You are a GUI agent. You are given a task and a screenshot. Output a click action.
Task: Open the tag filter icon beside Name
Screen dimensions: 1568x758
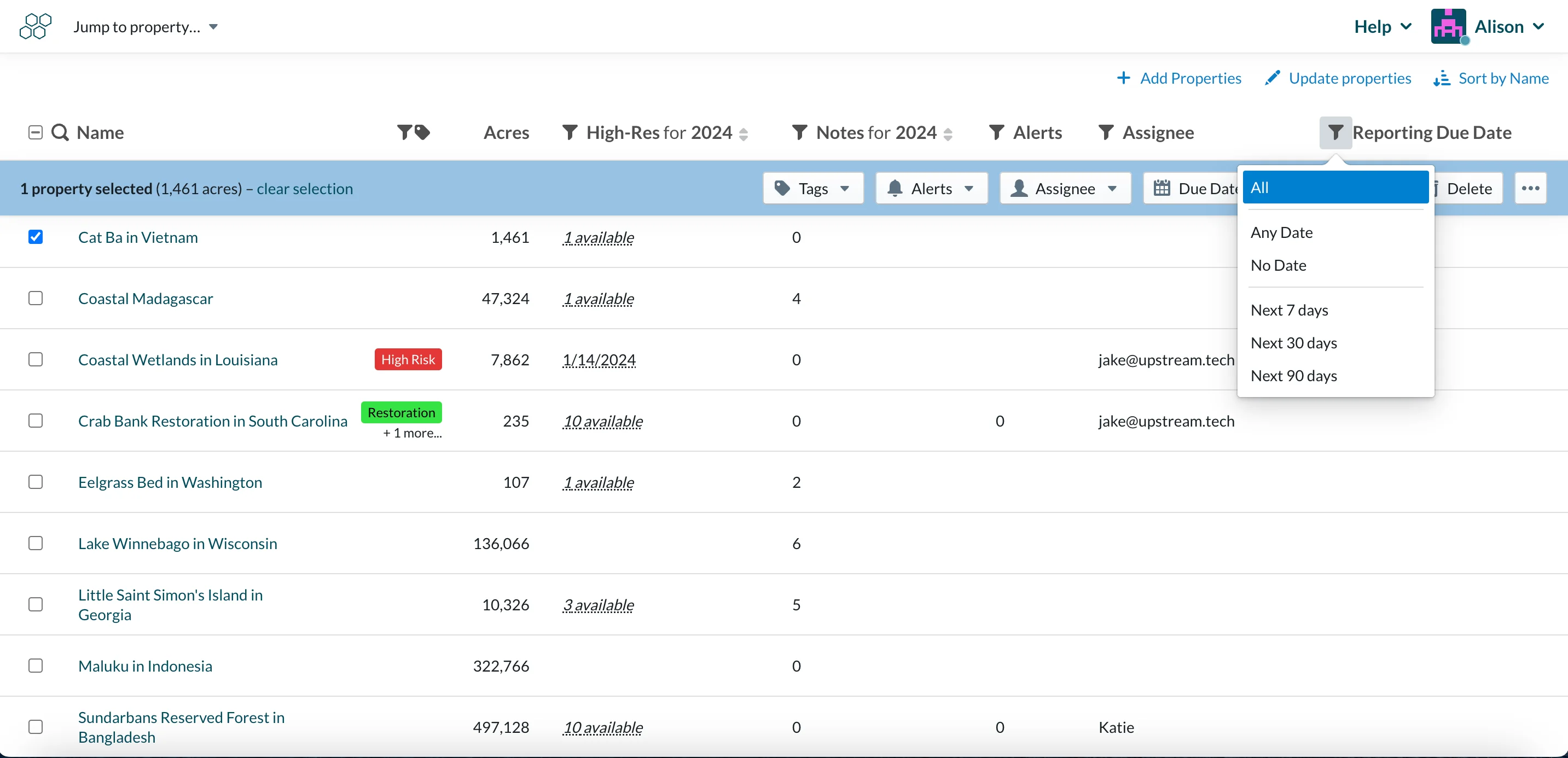413,132
